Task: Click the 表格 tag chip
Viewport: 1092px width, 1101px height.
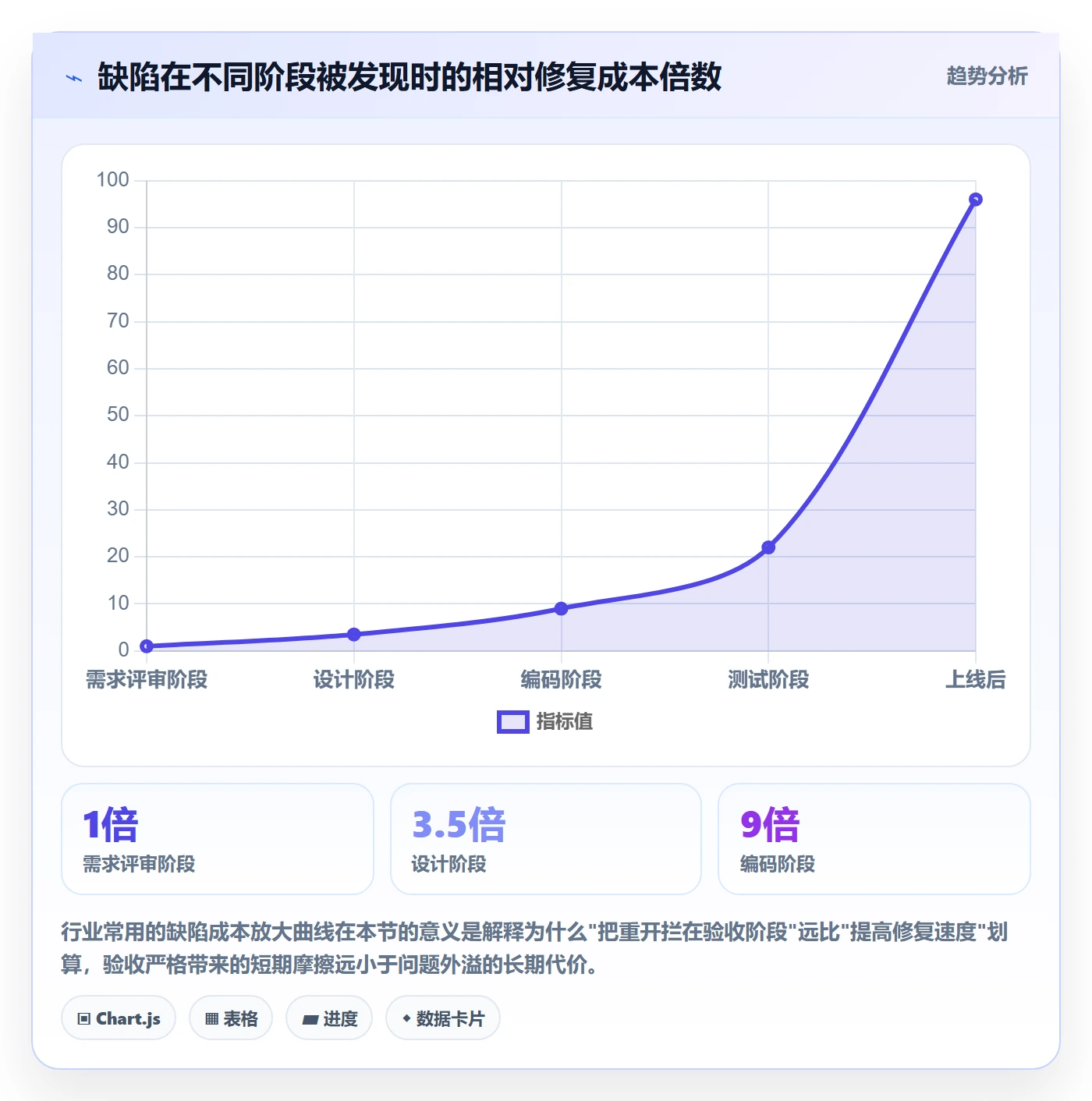Action: point(231,1018)
